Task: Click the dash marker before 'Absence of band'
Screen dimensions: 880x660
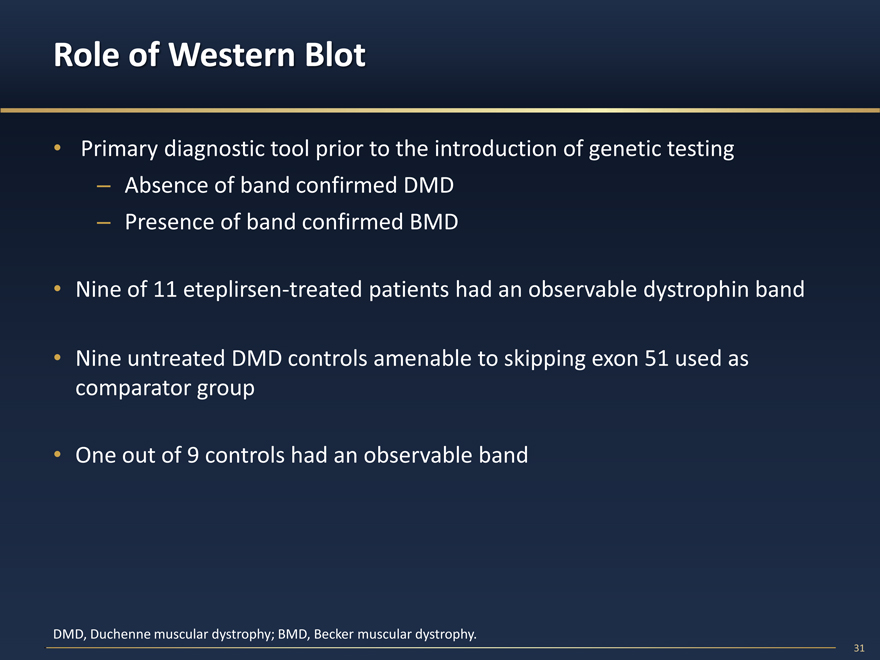Action: 104,186
